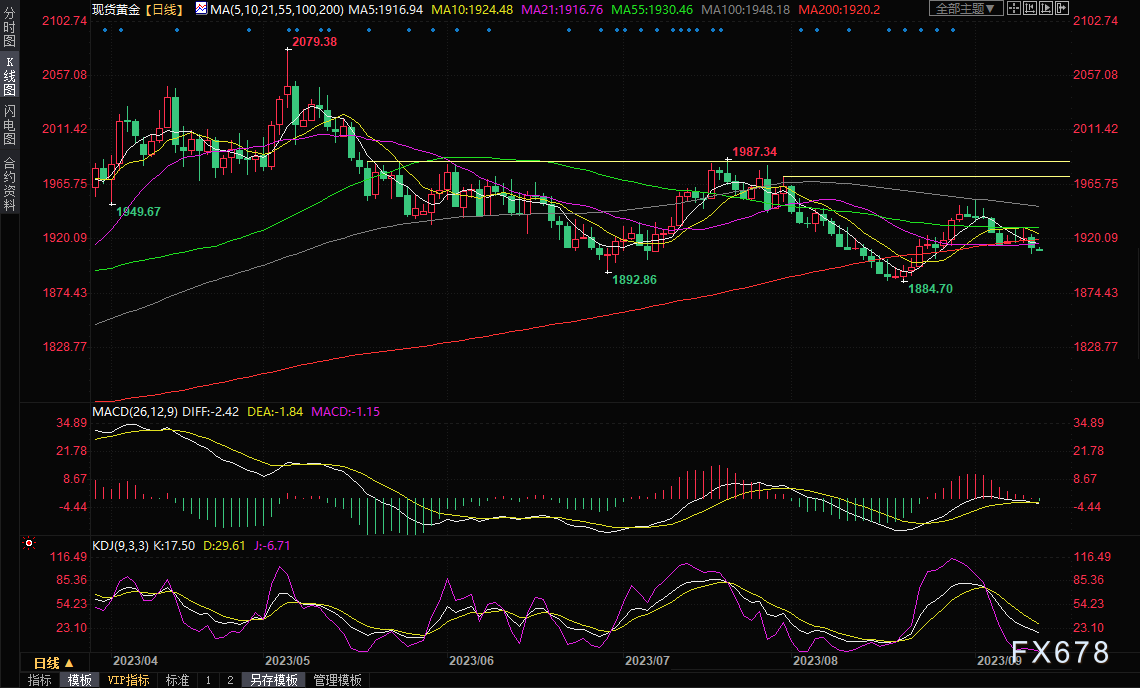Select the K线图 sidebar tab
1140x688 pixels.
pos(10,76)
